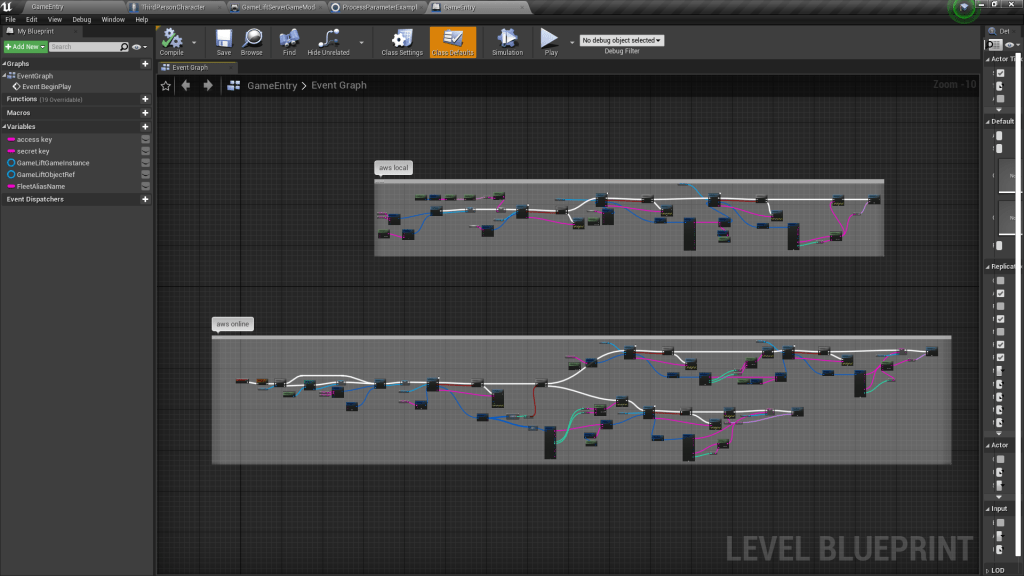Select Event BeginPlay in My Blueprint
The height and width of the screenshot is (576, 1024).
click(46, 87)
